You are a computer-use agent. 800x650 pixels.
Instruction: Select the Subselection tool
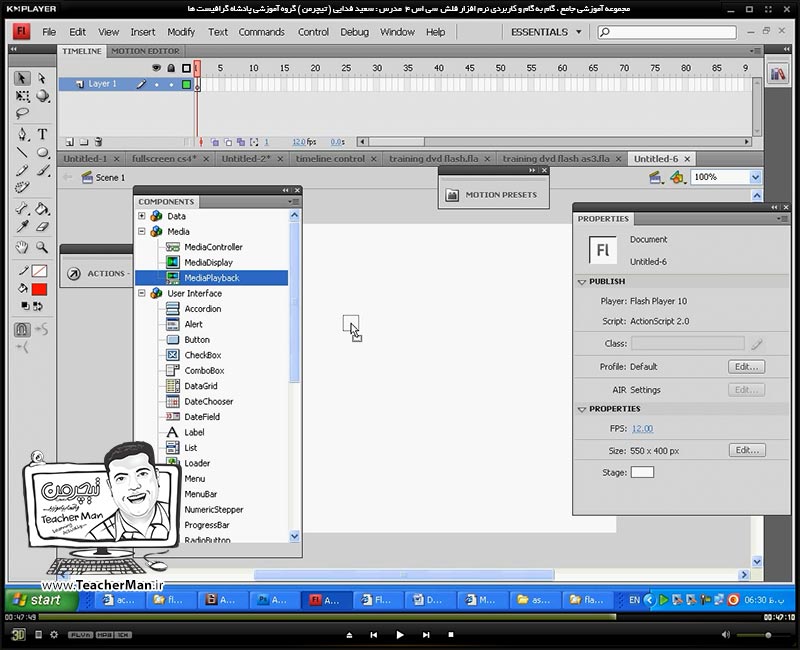tap(42, 78)
